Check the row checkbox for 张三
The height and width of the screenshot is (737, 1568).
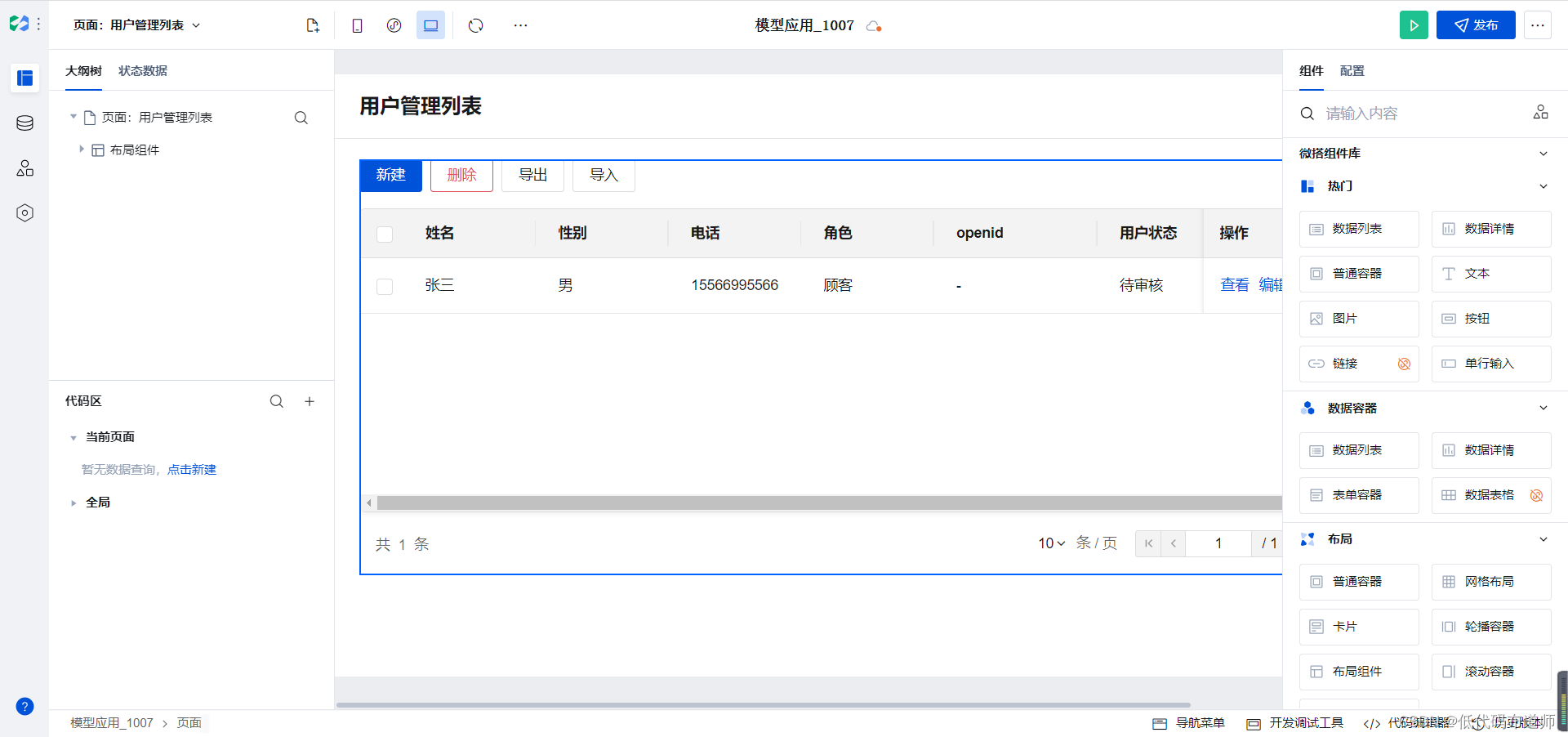[x=385, y=287]
